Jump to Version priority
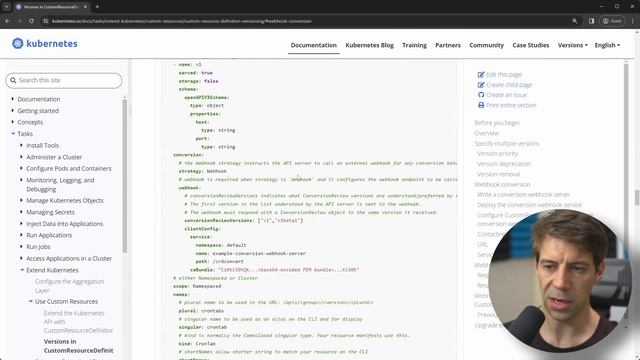 (498, 153)
